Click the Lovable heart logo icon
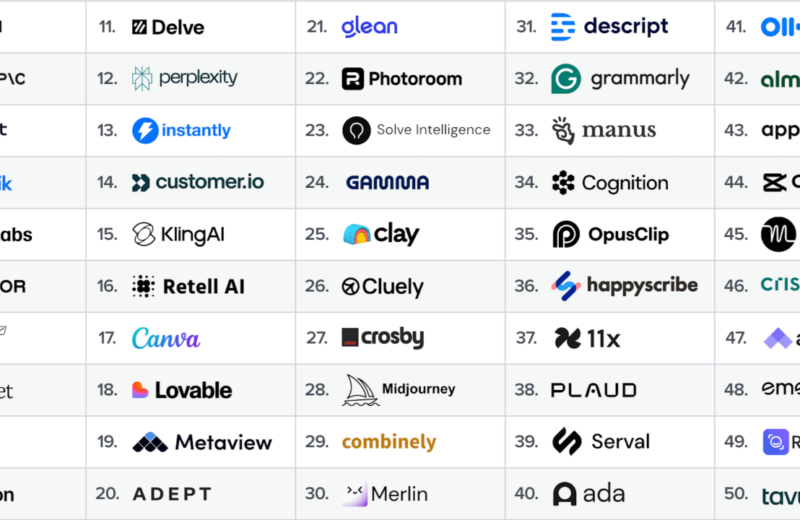The width and height of the screenshot is (800, 520). (x=140, y=390)
